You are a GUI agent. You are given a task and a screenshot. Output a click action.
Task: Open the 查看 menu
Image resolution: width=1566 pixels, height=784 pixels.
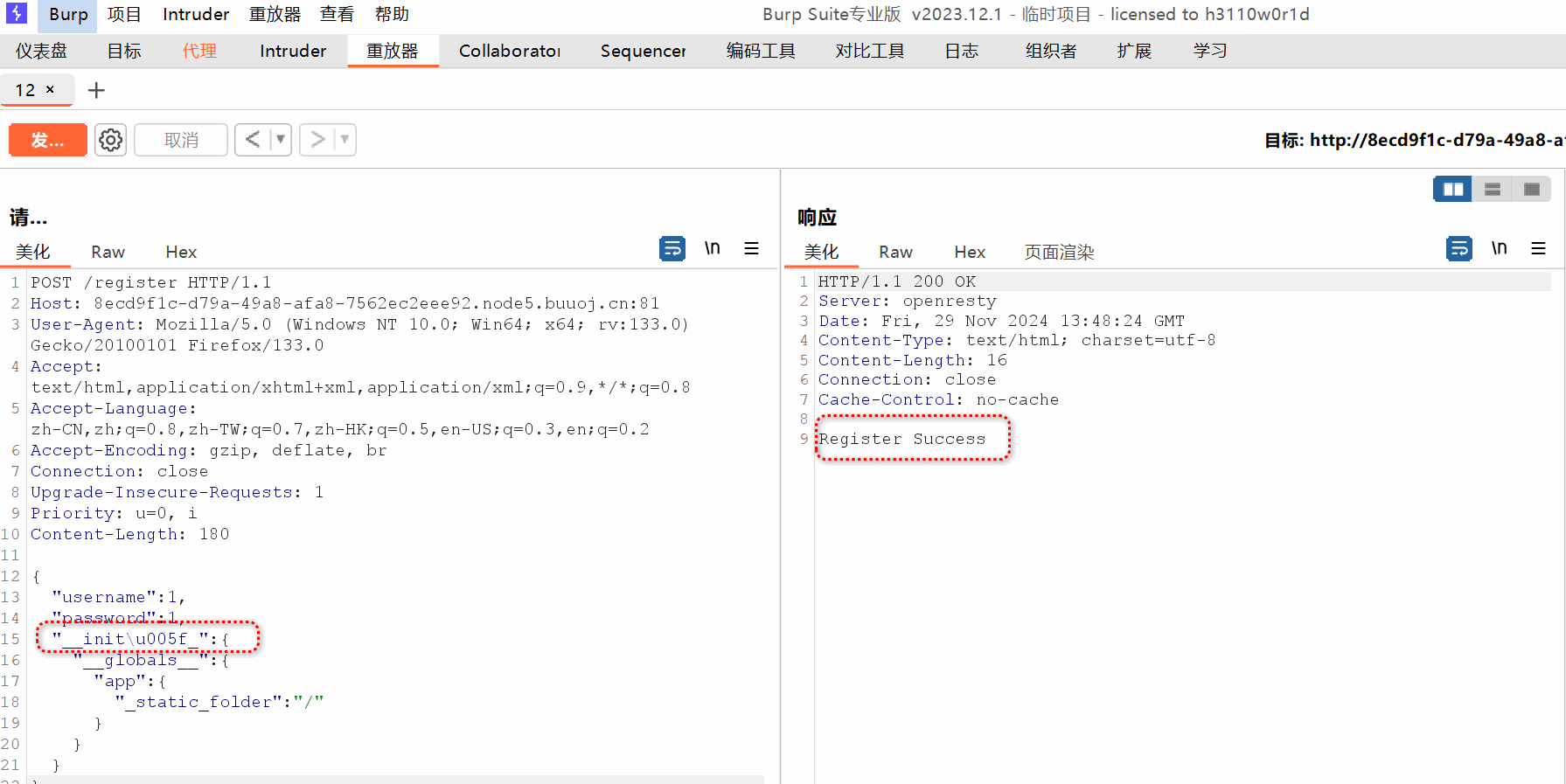coord(337,14)
